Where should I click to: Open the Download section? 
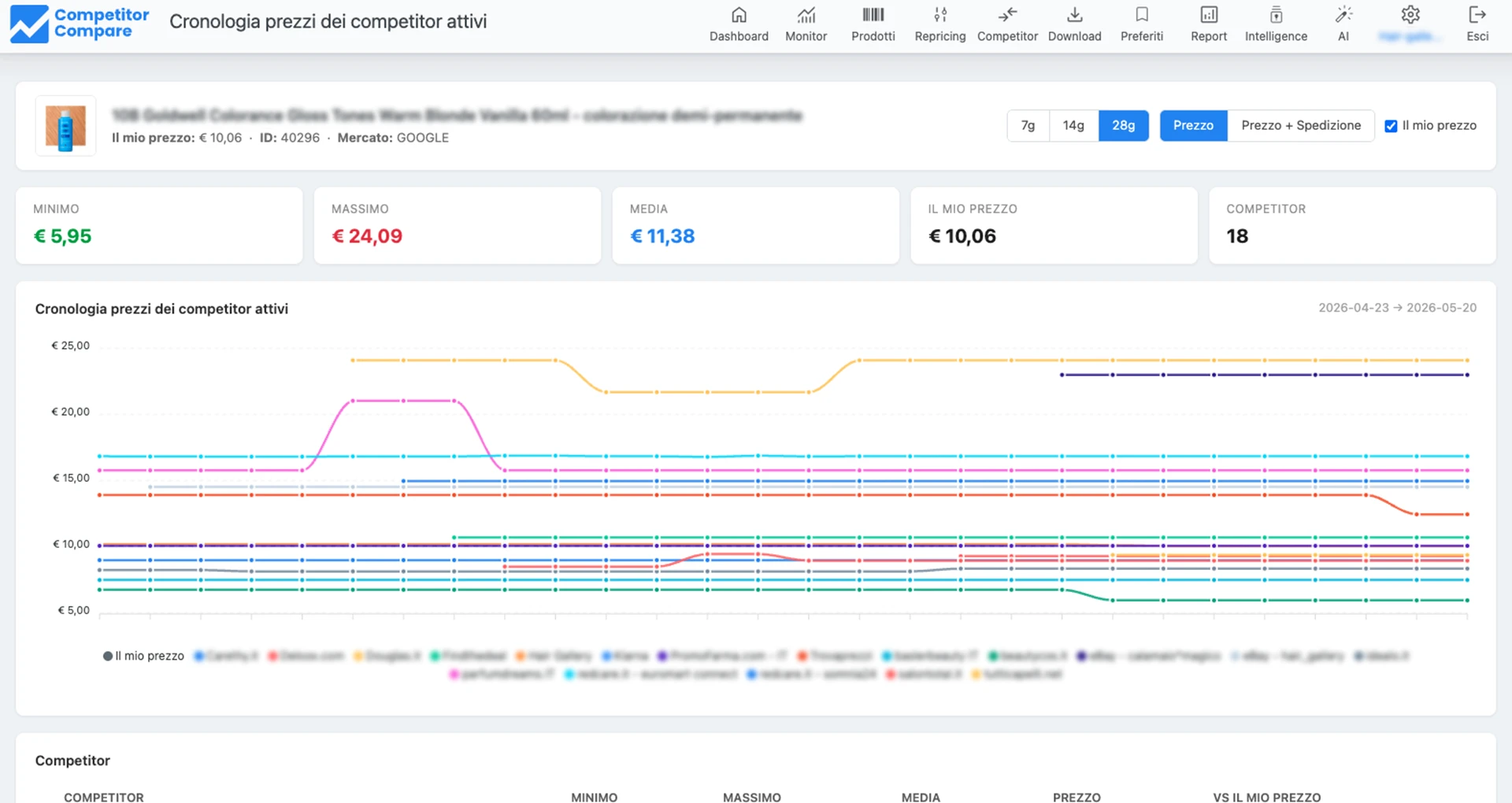coord(1074,24)
